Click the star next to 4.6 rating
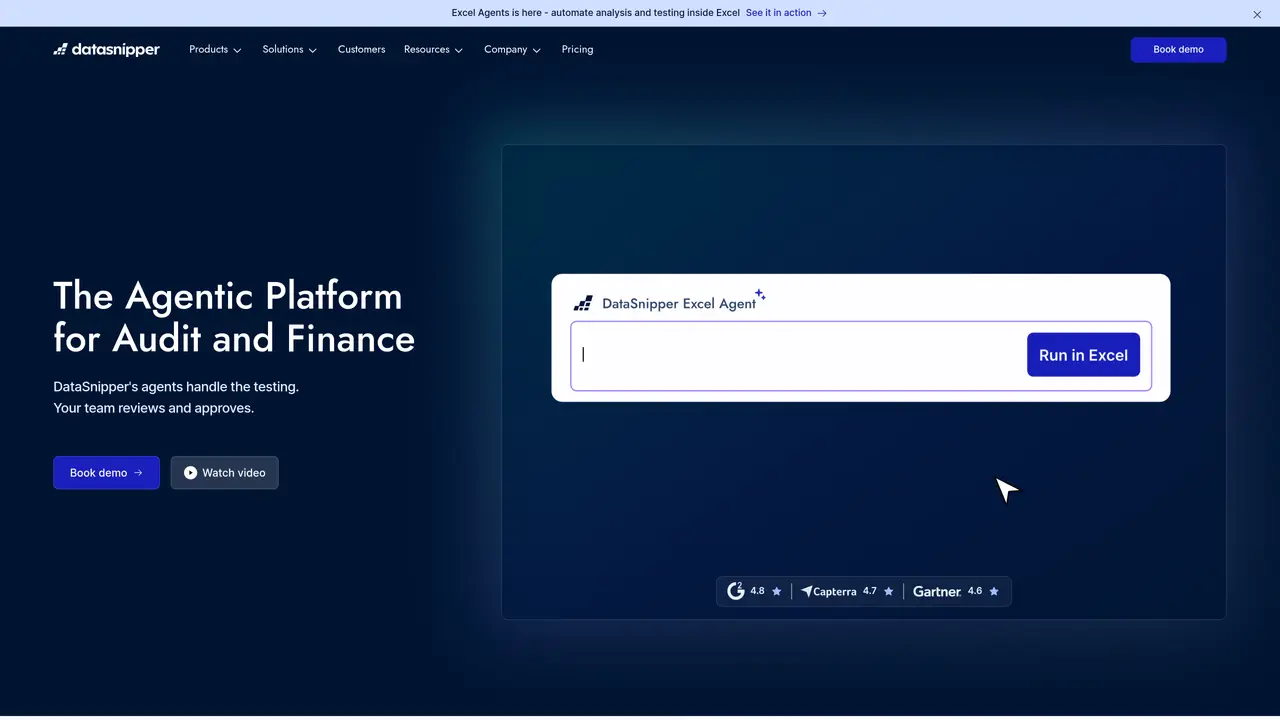1280x720 pixels. 993,591
